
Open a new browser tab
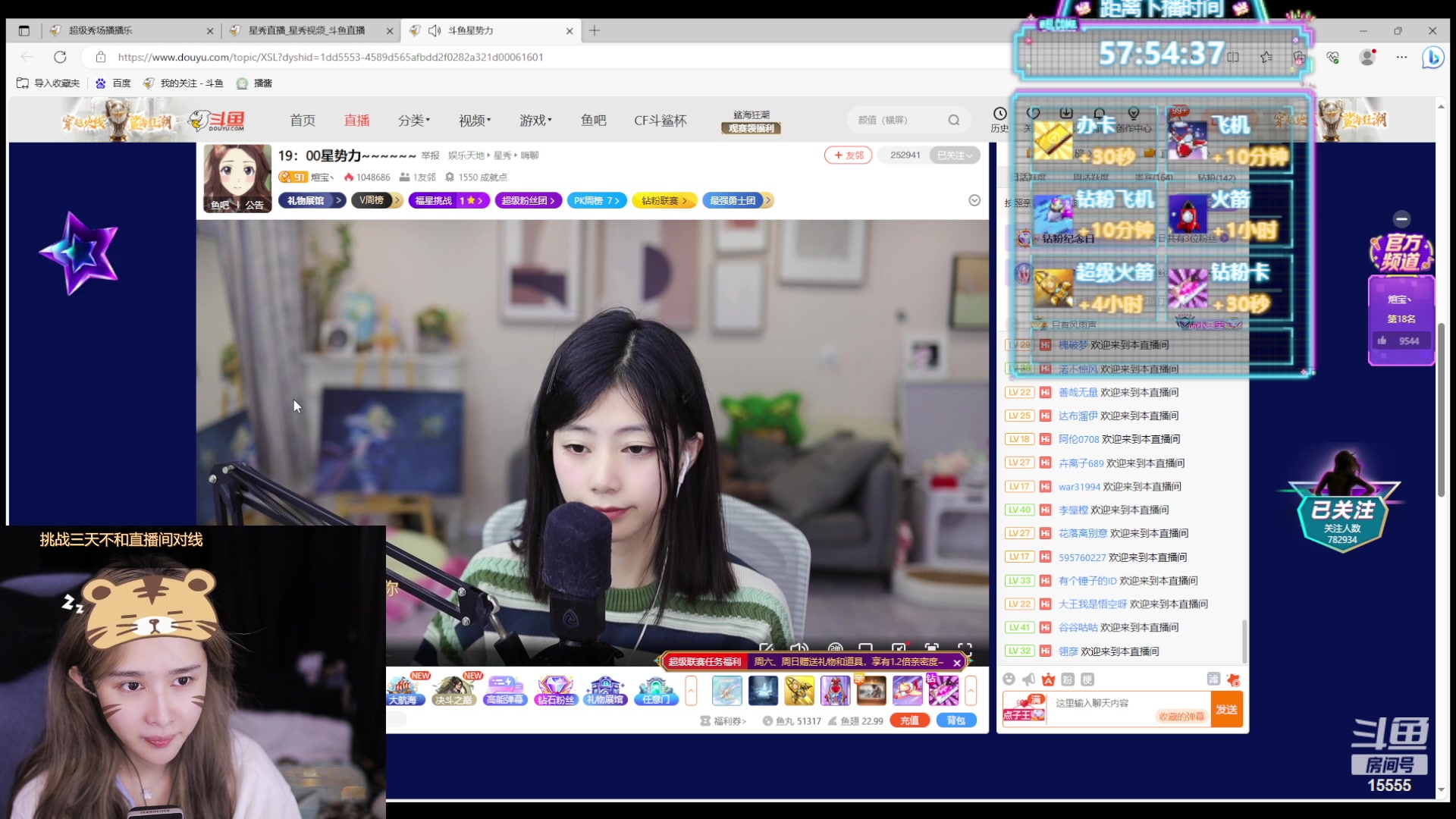(x=595, y=30)
